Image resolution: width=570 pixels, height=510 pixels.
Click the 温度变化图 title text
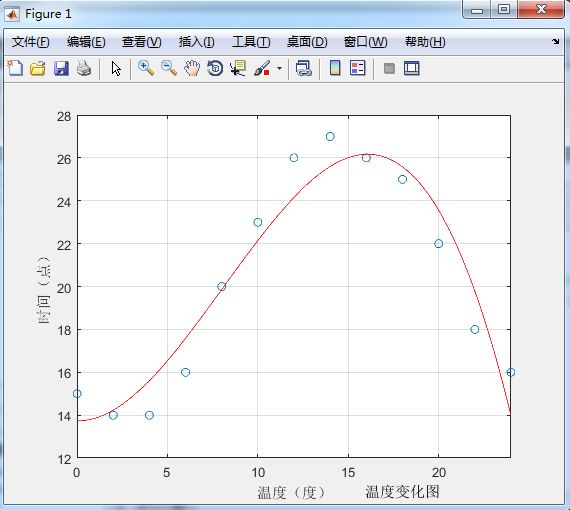[402, 492]
